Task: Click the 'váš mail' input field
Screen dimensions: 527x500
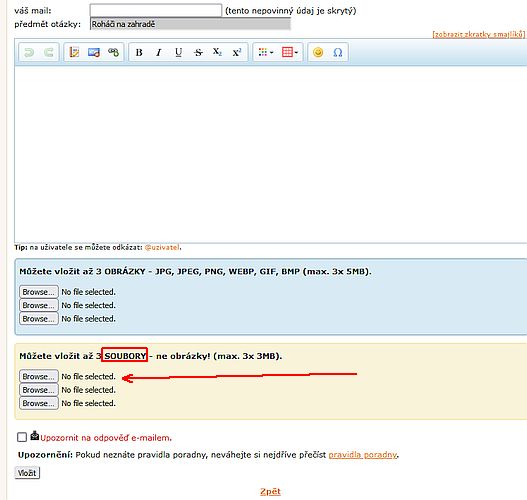Action: tap(156, 10)
